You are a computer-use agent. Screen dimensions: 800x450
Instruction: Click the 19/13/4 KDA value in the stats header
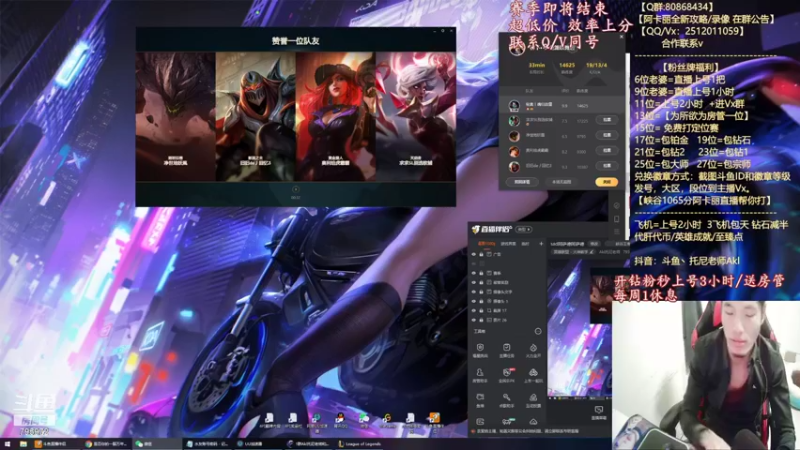[x=596, y=65]
